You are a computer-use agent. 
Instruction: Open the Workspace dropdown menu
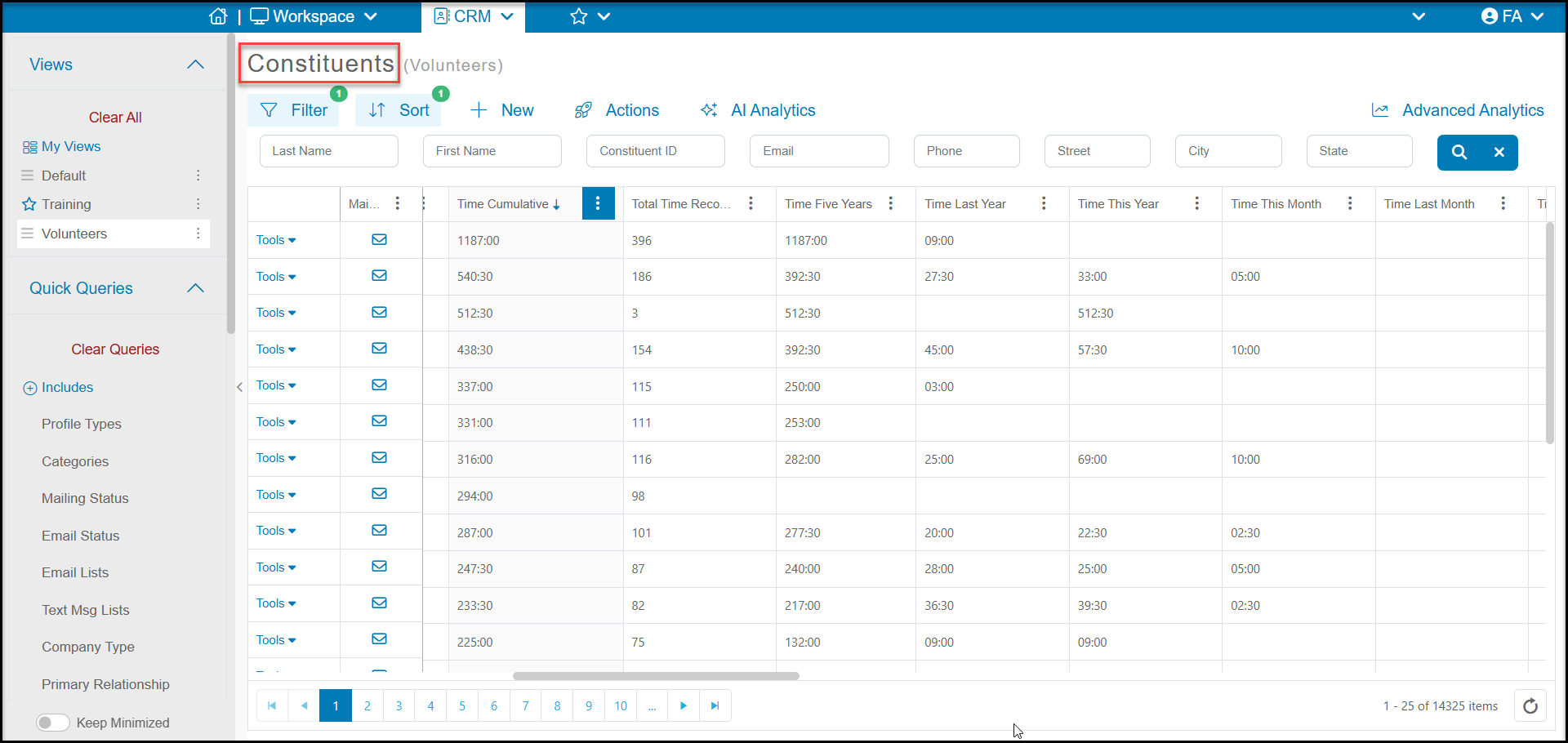[314, 16]
